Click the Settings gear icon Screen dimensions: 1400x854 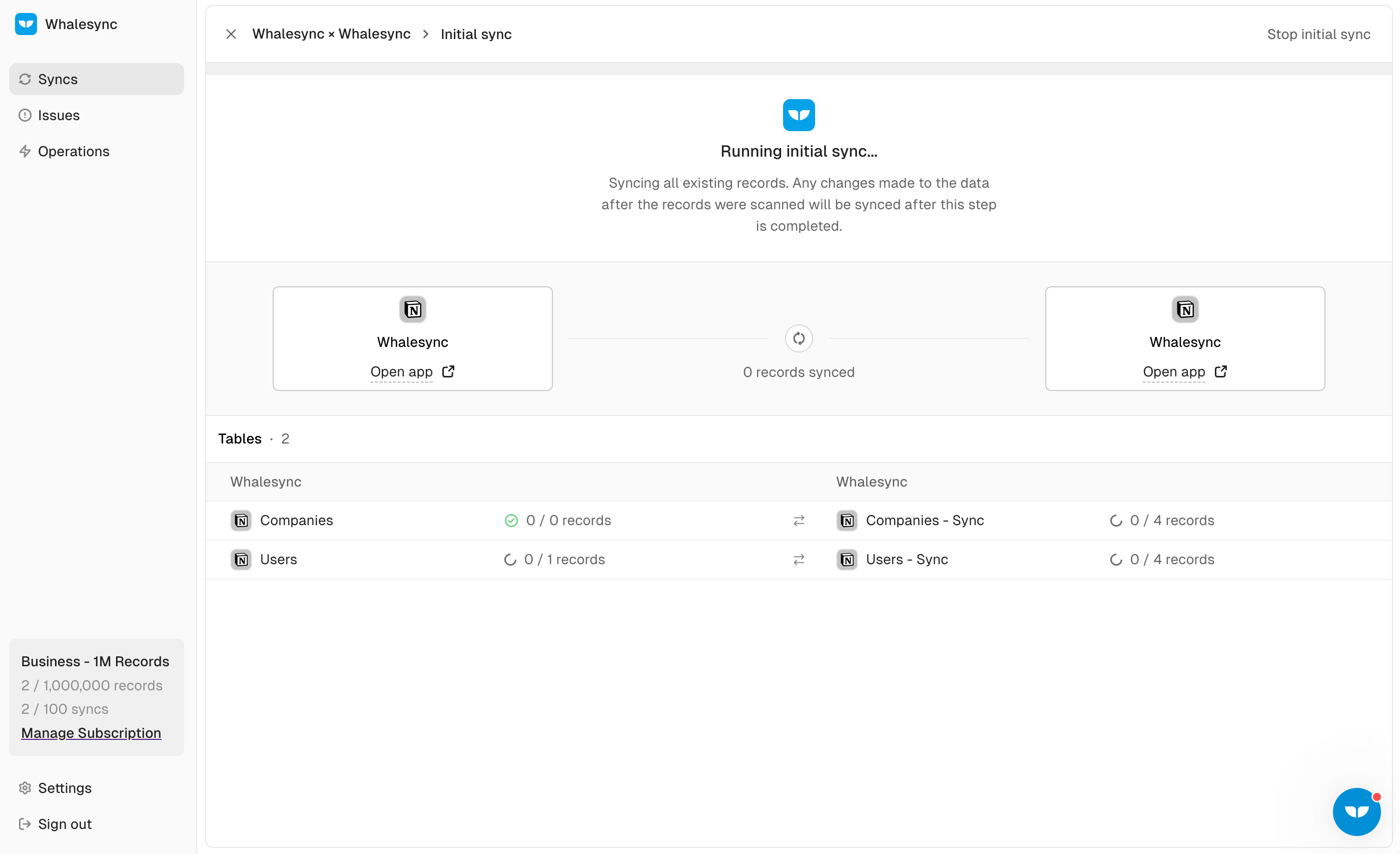(x=25, y=788)
